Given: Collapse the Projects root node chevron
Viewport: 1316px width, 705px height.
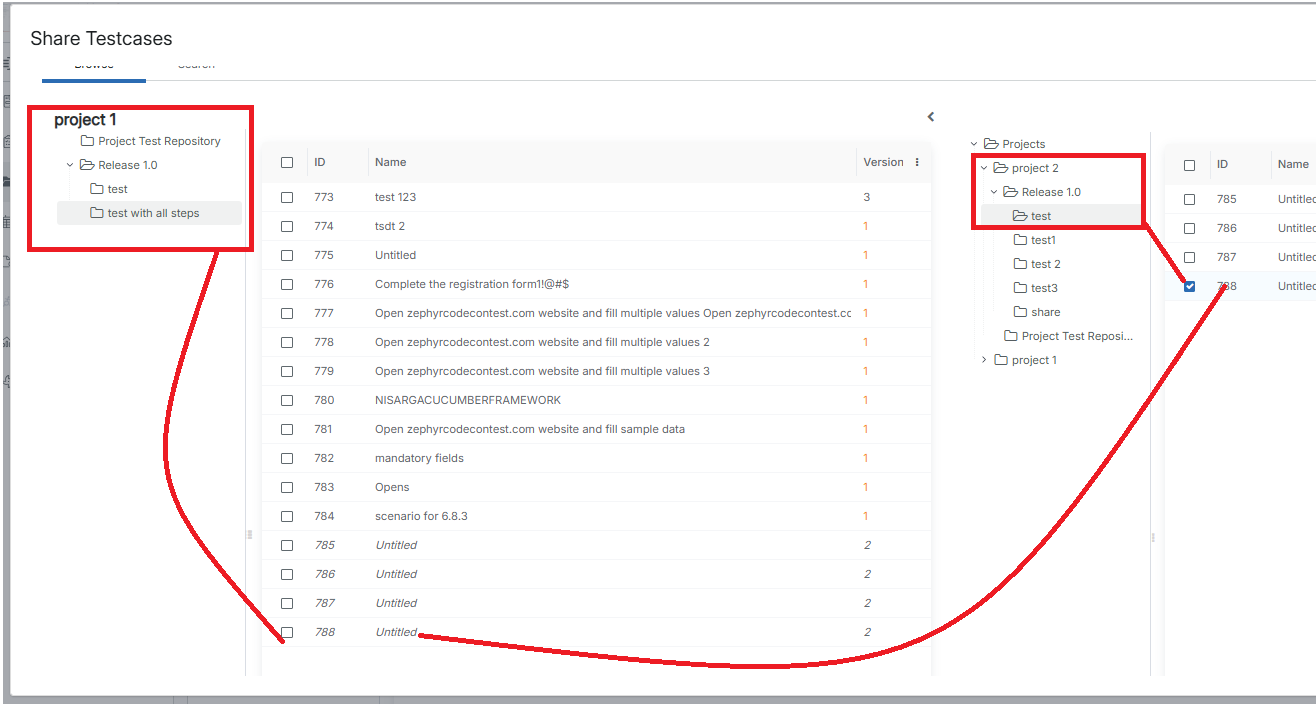Looking at the screenshot, I should point(974,144).
